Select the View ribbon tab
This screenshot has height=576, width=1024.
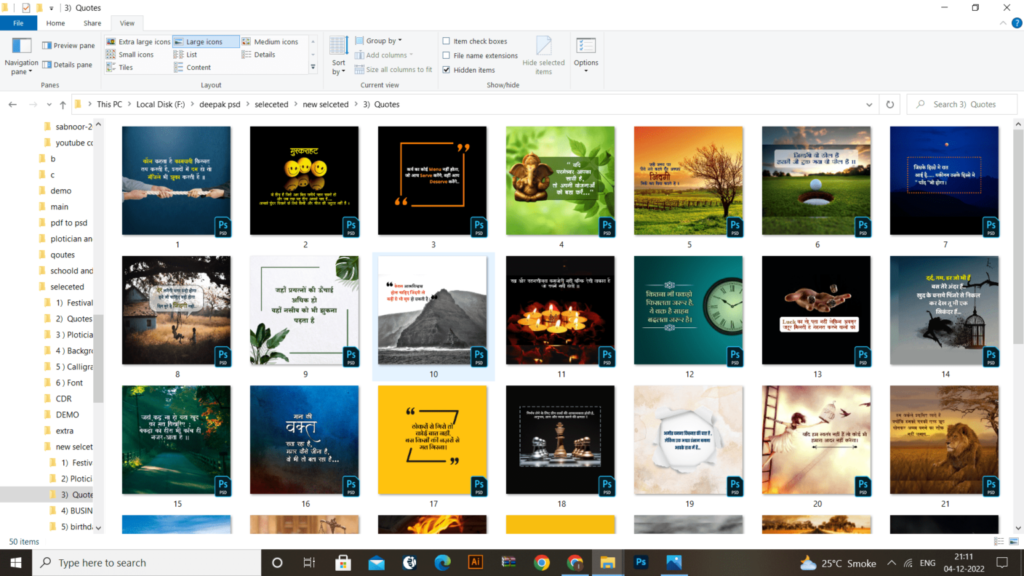click(127, 23)
